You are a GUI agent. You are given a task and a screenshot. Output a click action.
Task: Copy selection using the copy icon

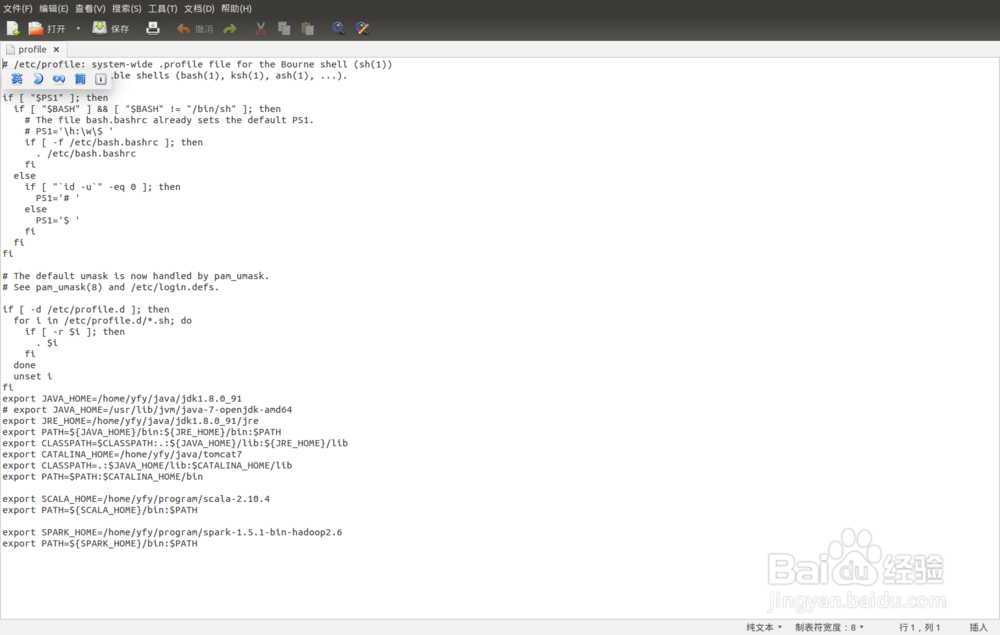pos(284,29)
